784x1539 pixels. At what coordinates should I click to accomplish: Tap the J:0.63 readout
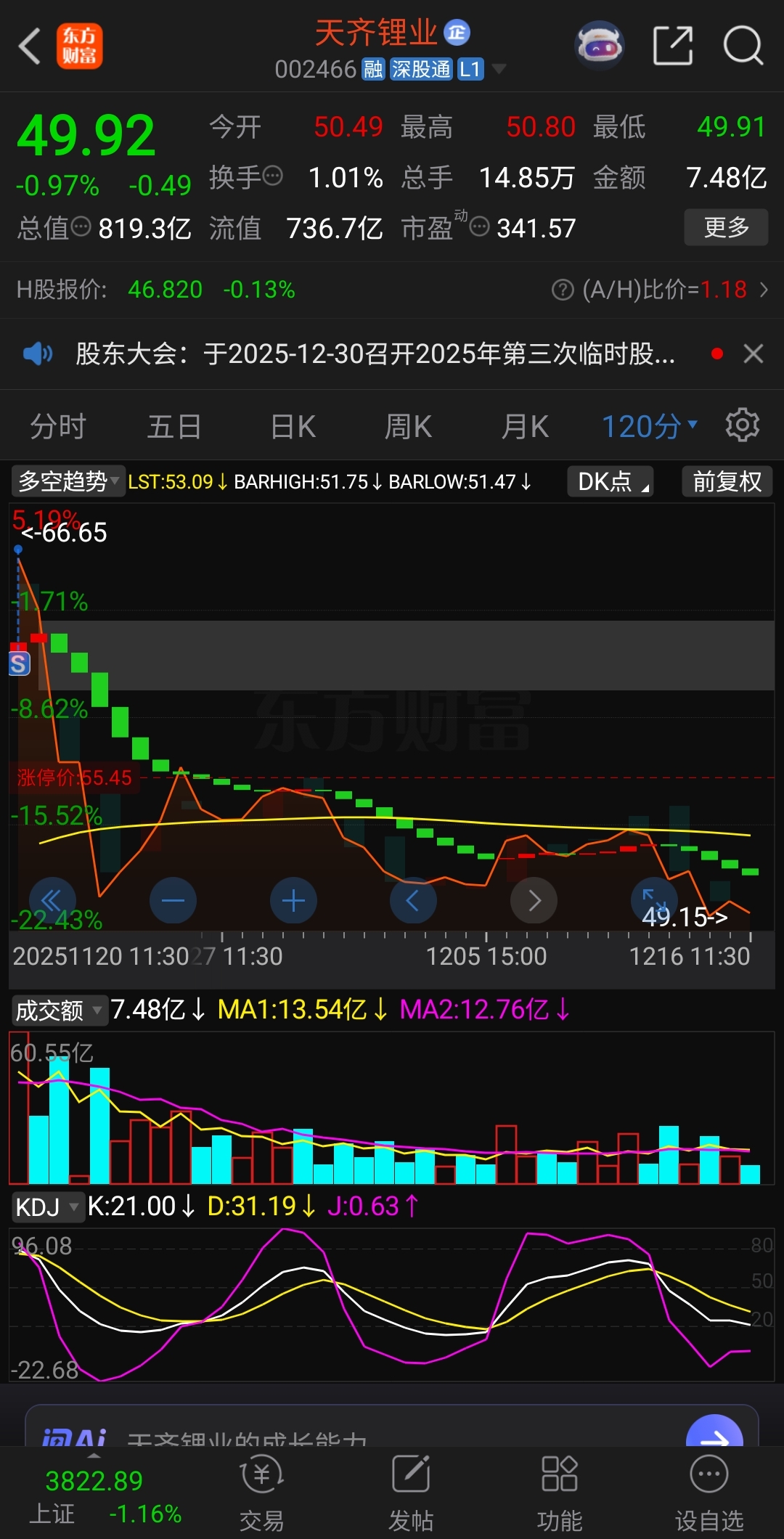tap(373, 1207)
